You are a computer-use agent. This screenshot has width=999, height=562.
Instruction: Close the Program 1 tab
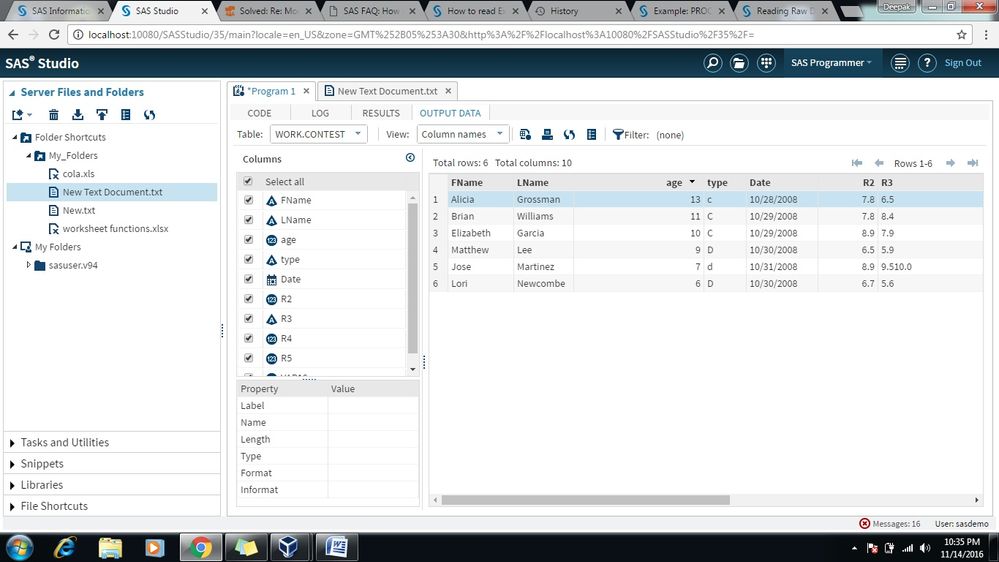pyautogui.click(x=306, y=91)
